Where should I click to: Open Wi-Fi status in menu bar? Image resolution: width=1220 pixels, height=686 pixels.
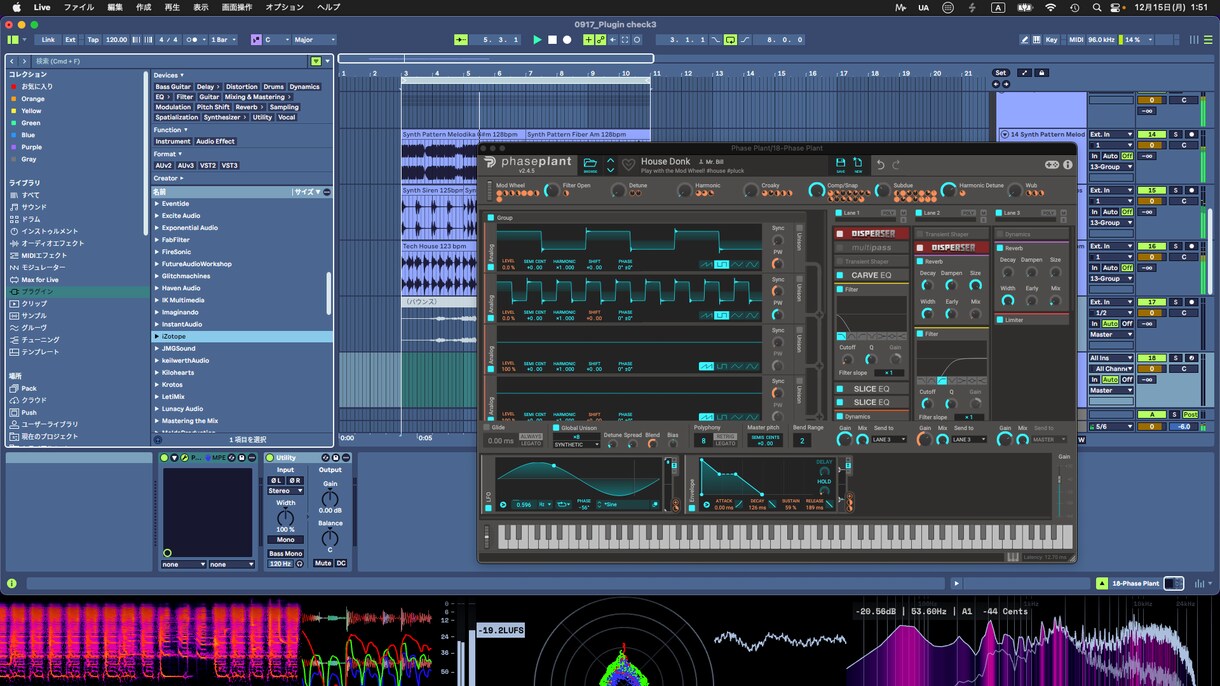coord(1050,7)
